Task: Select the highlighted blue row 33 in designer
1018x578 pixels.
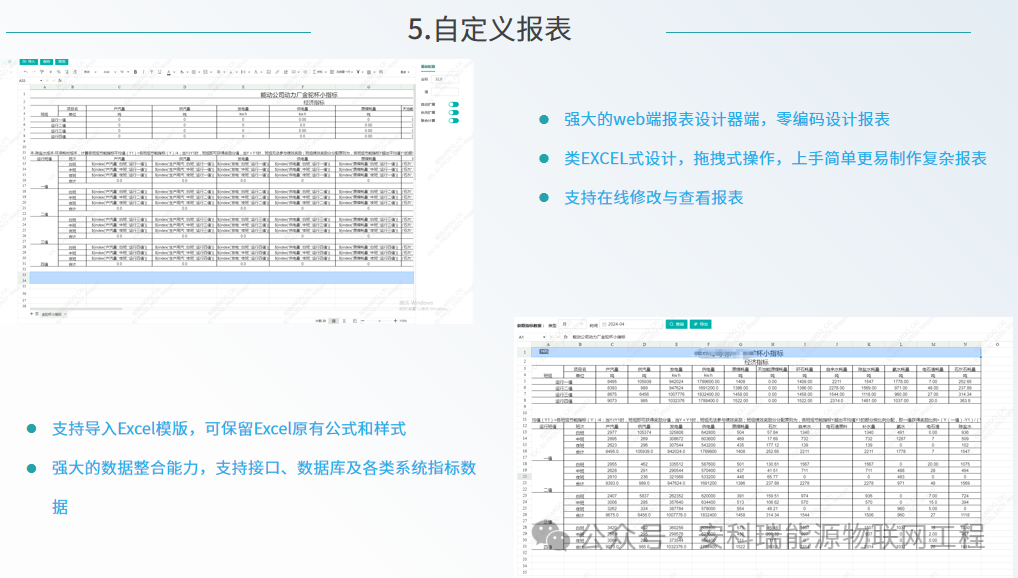Action: (x=221, y=277)
